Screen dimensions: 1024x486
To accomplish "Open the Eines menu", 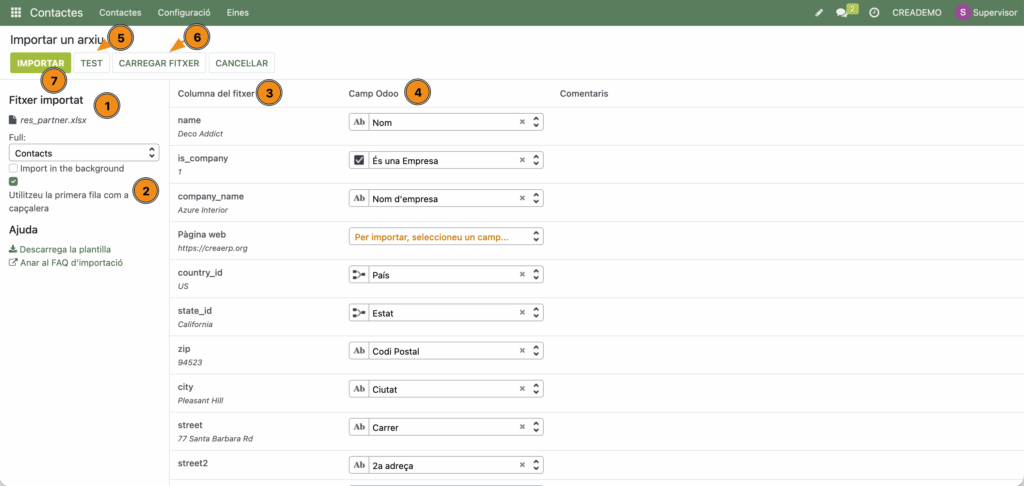I will tap(238, 13).
